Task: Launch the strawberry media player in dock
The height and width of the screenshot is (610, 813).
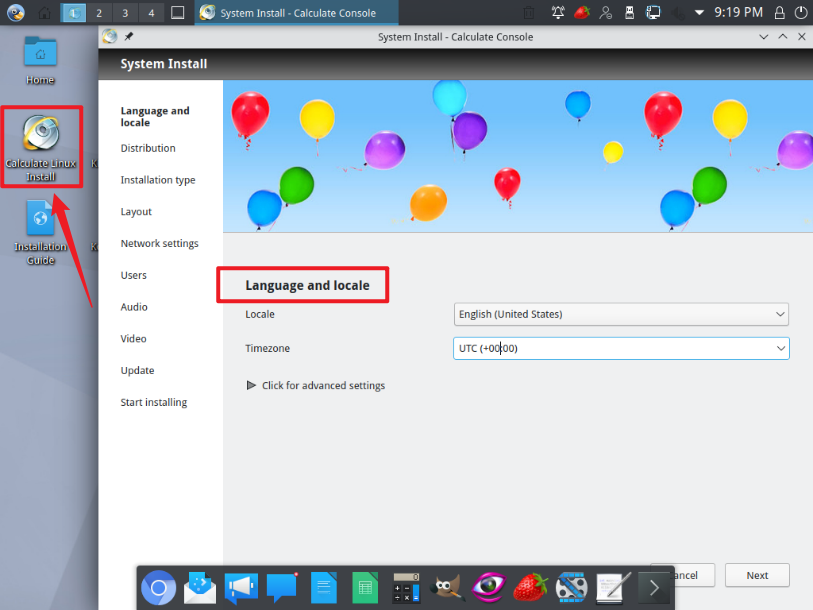Action: coord(530,588)
